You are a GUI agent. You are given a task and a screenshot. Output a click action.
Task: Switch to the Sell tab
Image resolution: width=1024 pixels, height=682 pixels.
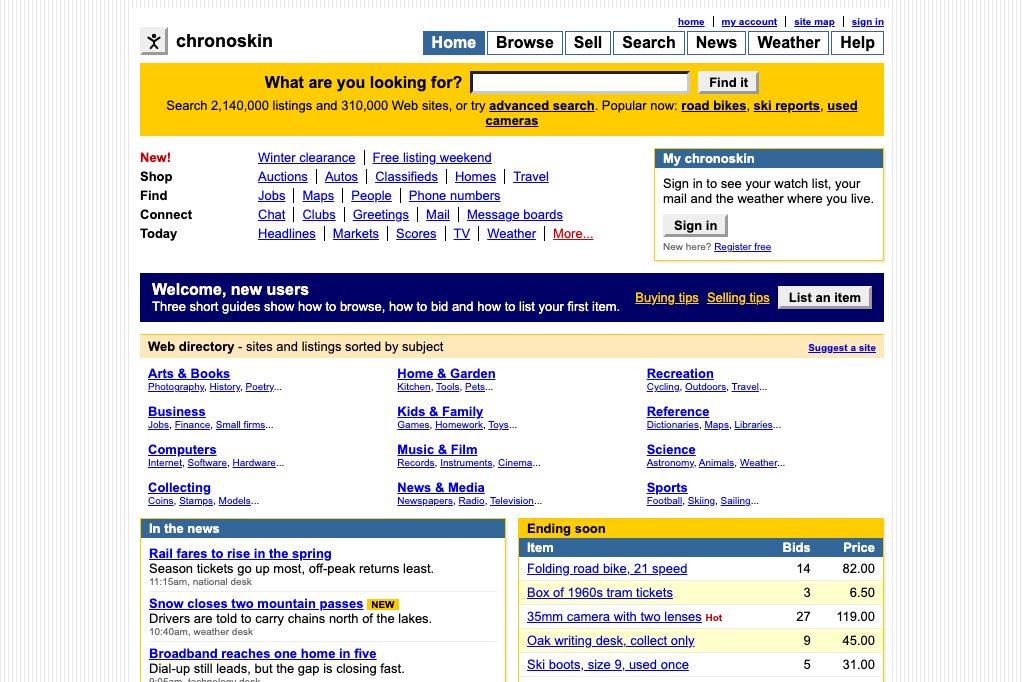pos(588,42)
